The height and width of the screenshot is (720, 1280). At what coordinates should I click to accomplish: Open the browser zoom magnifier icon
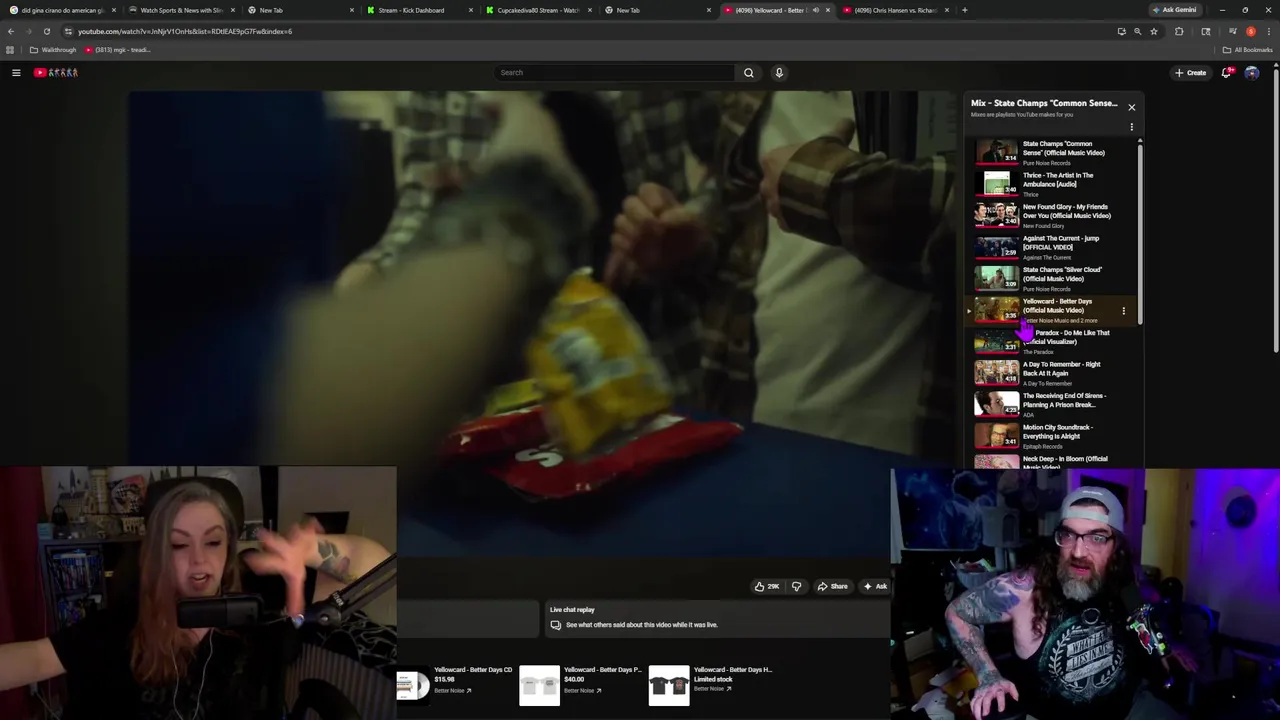coord(1137,31)
